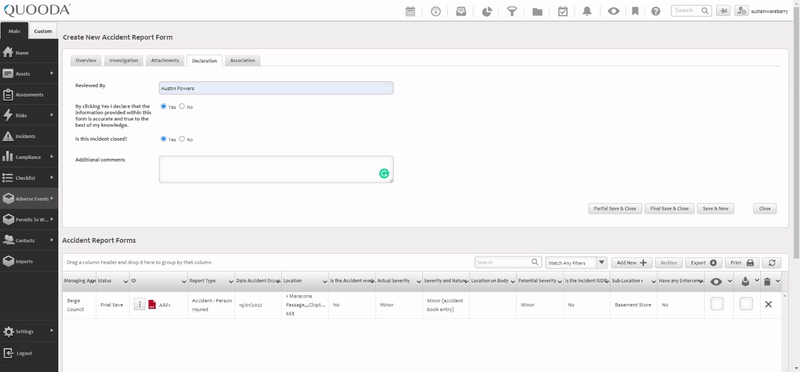This screenshot has width=800, height=372.
Task: Expand the Risks sidebar submenu
Action: [x=52, y=115]
